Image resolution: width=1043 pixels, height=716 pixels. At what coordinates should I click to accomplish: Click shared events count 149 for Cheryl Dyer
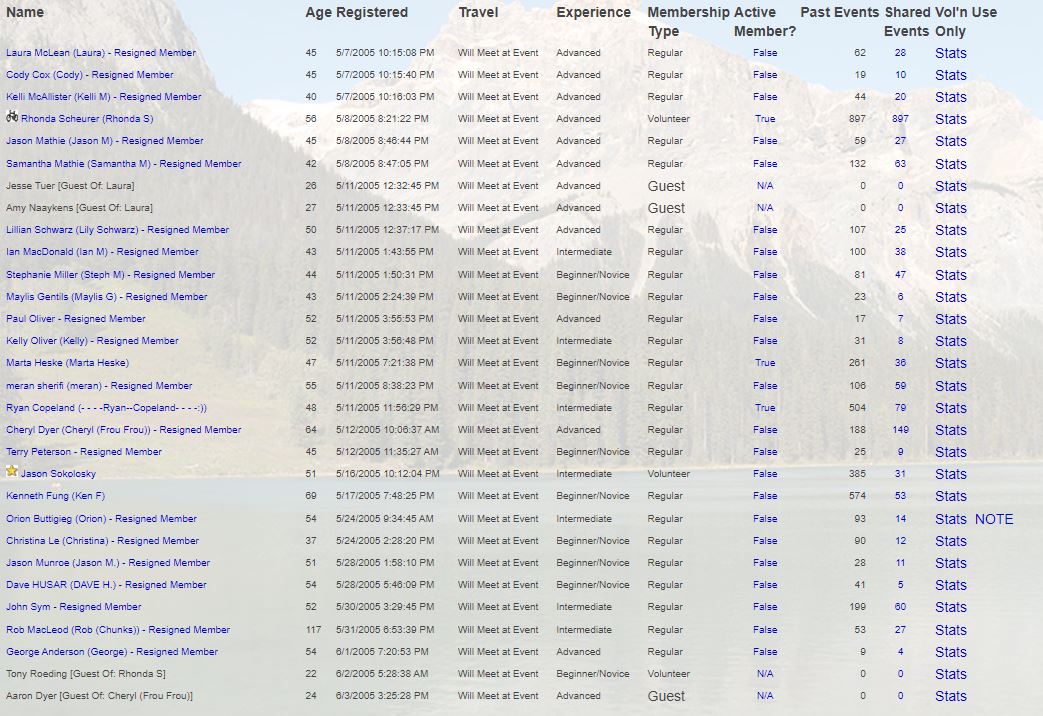[x=900, y=430]
